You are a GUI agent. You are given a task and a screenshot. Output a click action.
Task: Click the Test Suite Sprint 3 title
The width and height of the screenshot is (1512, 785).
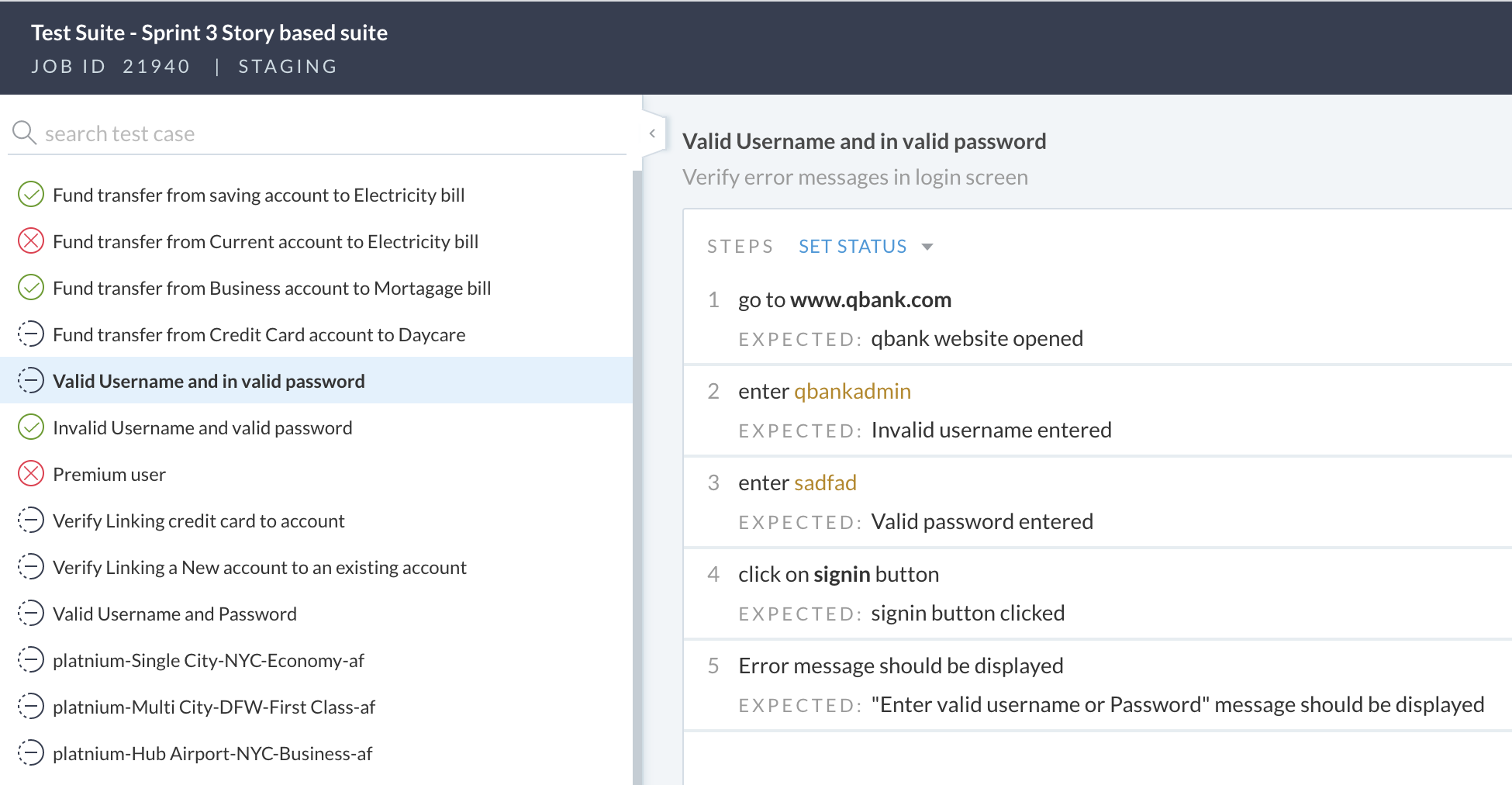point(209,33)
